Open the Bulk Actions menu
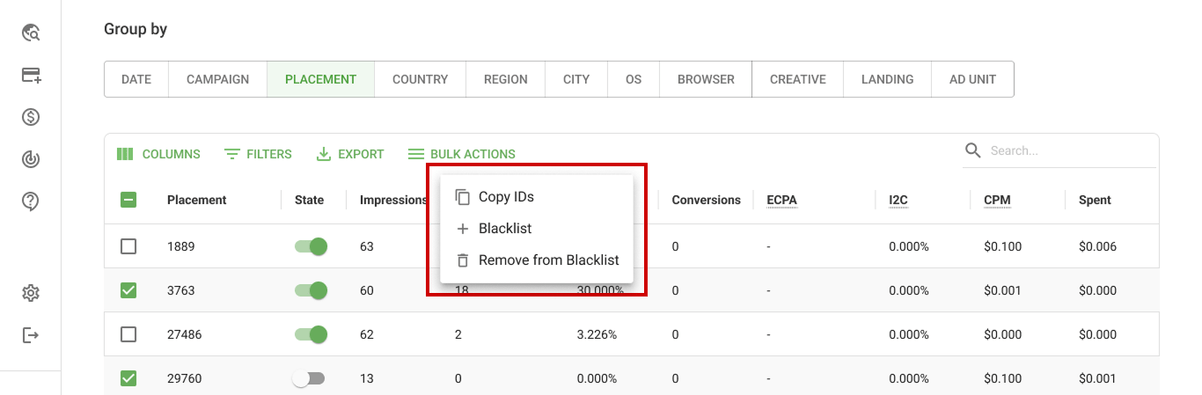The height and width of the screenshot is (395, 1202). click(462, 154)
